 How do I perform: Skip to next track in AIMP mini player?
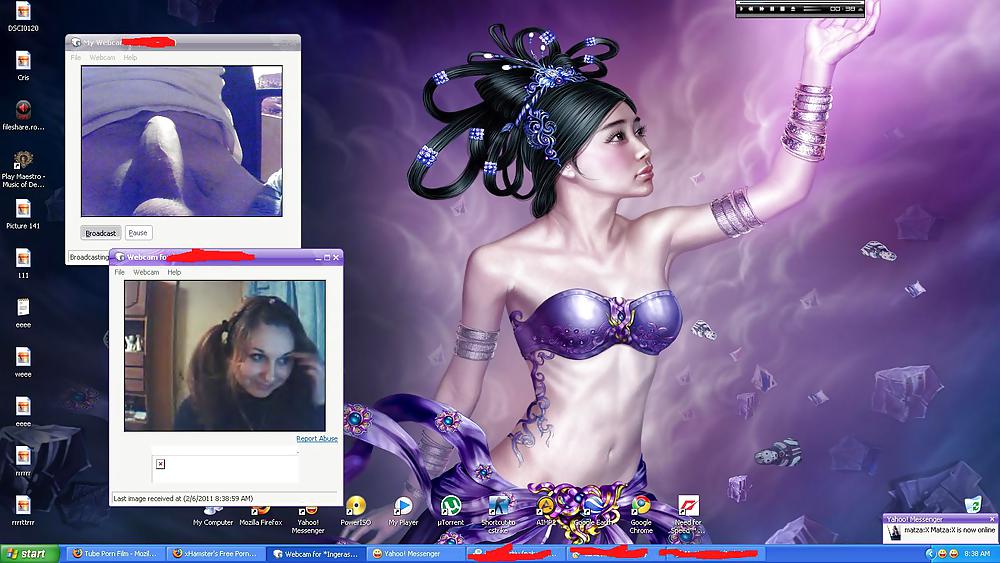click(761, 9)
